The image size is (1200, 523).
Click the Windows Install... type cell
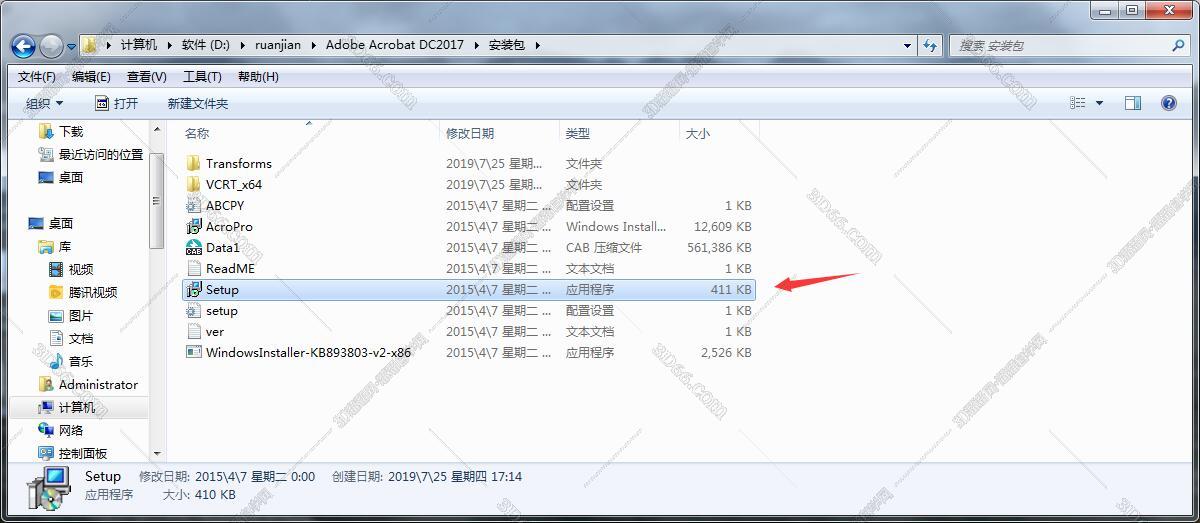tap(616, 226)
